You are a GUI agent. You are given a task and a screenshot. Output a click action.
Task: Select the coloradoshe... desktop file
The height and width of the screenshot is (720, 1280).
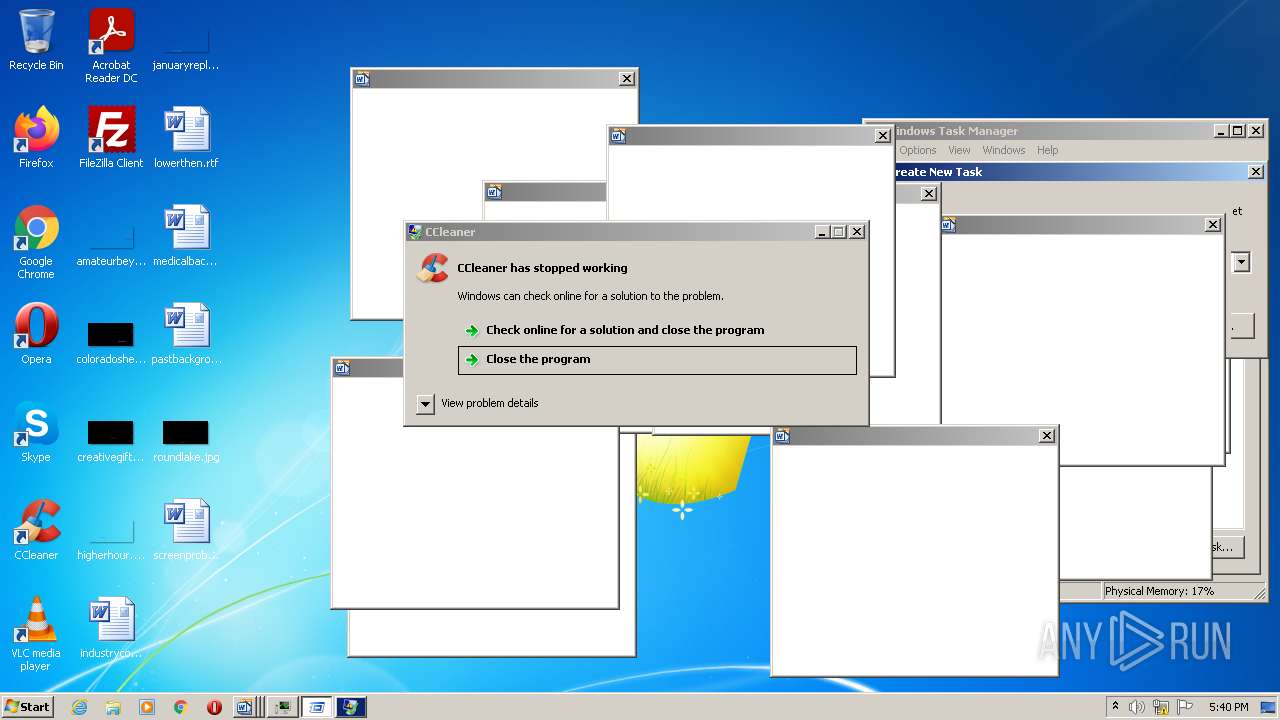coord(111,340)
